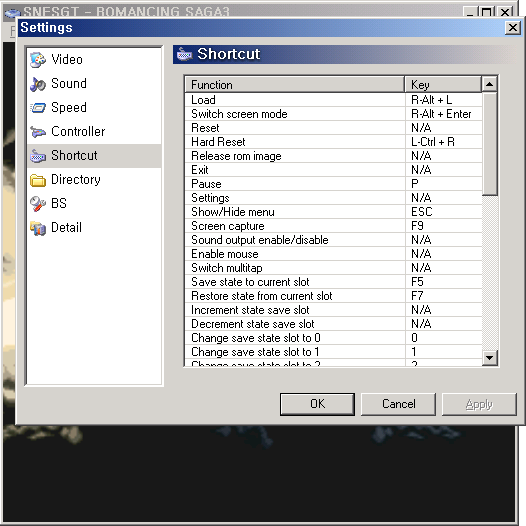Select Change save state slot to 0
The height and width of the screenshot is (526, 526).
[x=333, y=338]
